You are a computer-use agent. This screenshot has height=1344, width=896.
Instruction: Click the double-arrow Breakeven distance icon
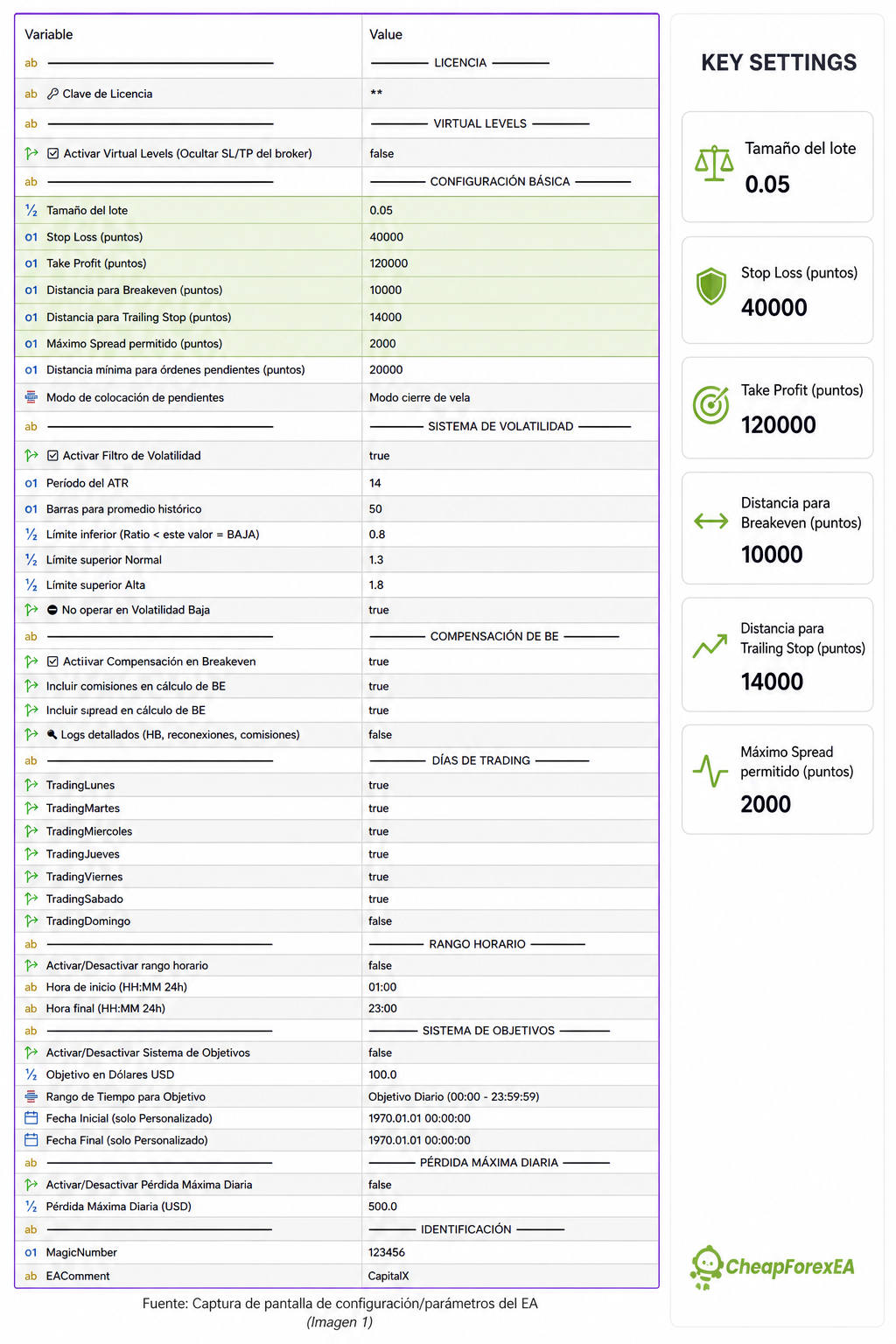click(x=710, y=521)
